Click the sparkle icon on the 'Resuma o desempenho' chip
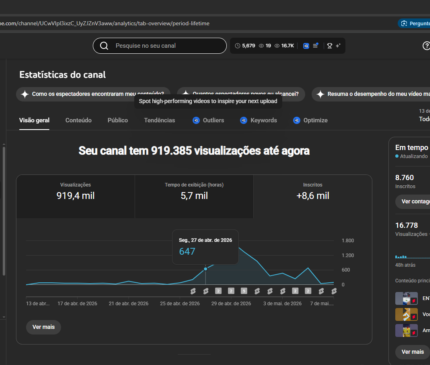This screenshot has height=365, width=430. click(x=320, y=94)
